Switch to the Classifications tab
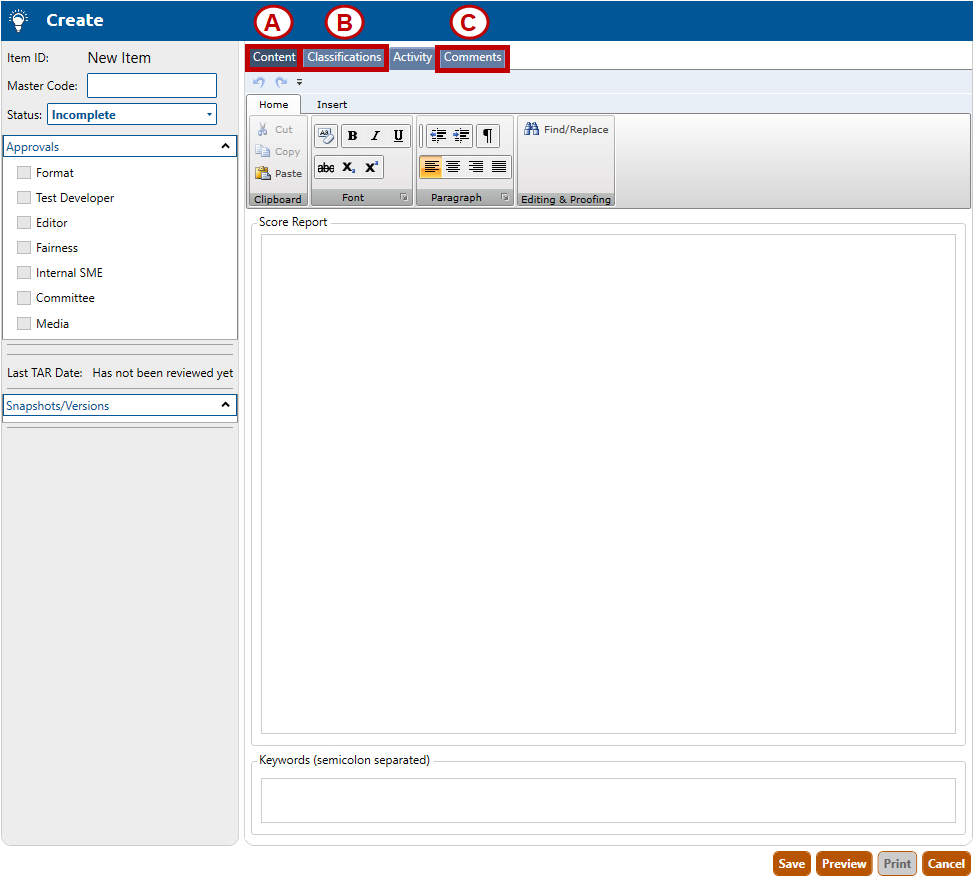The width and height of the screenshot is (980, 880). (x=344, y=57)
